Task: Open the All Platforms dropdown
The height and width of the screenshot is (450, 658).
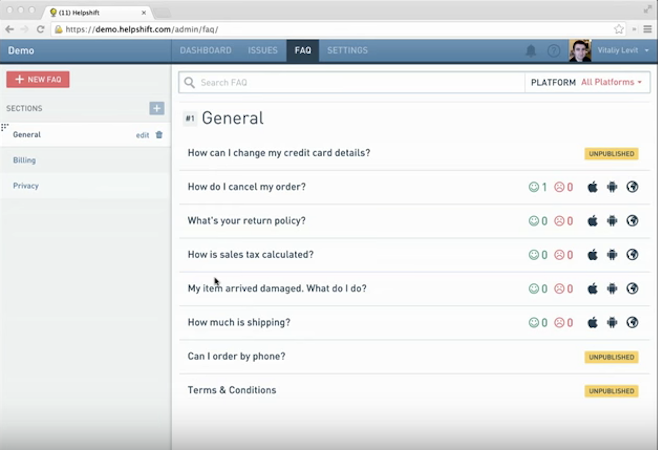Action: [611, 82]
